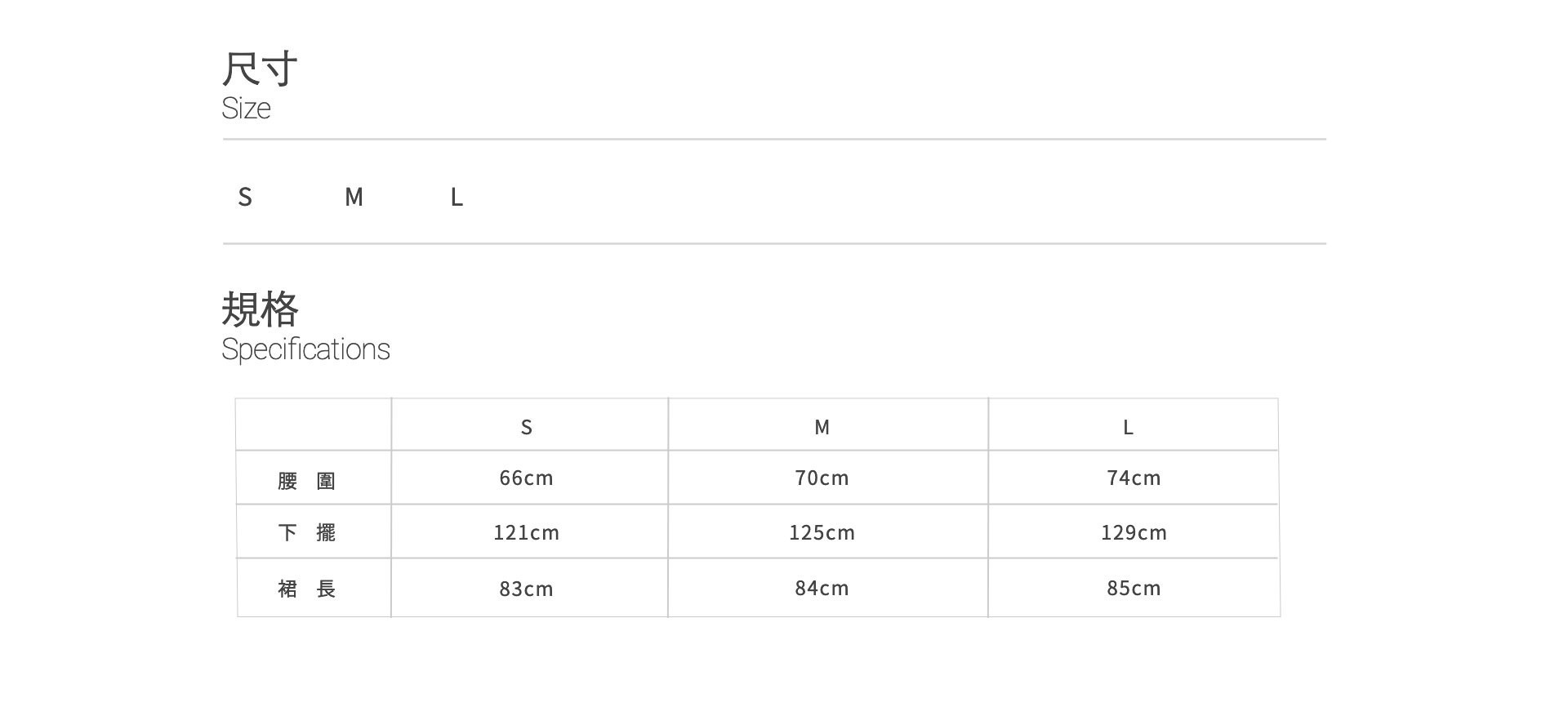Click the Specifications subtitle text
The height and width of the screenshot is (707, 1568).
point(305,349)
